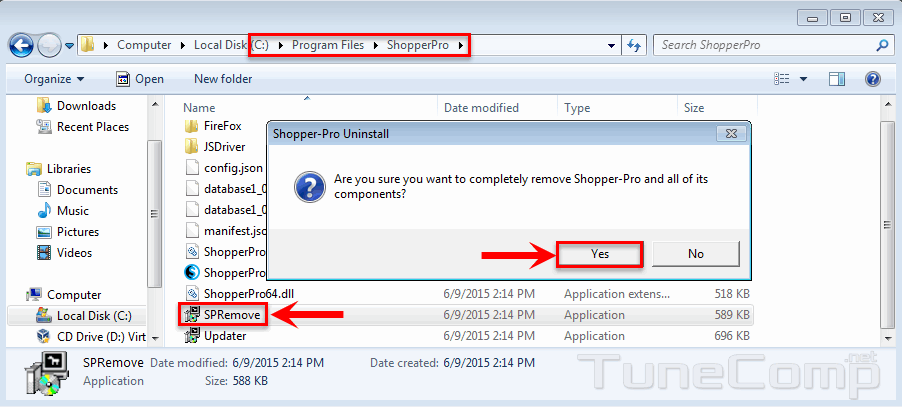Click the Size column header
This screenshot has height=407, width=902.
click(x=694, y=107)
